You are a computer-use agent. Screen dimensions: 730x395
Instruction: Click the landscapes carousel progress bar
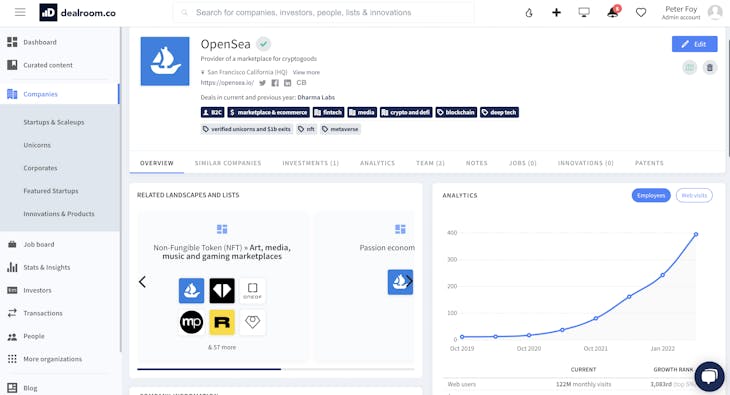pos(276,369)
